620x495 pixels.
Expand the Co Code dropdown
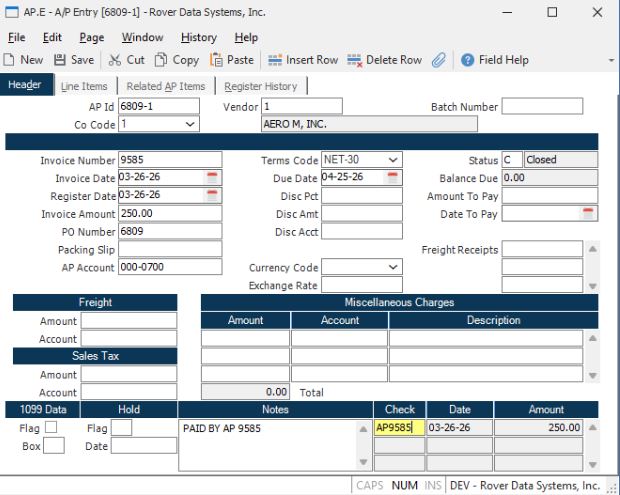pos(191,124)
